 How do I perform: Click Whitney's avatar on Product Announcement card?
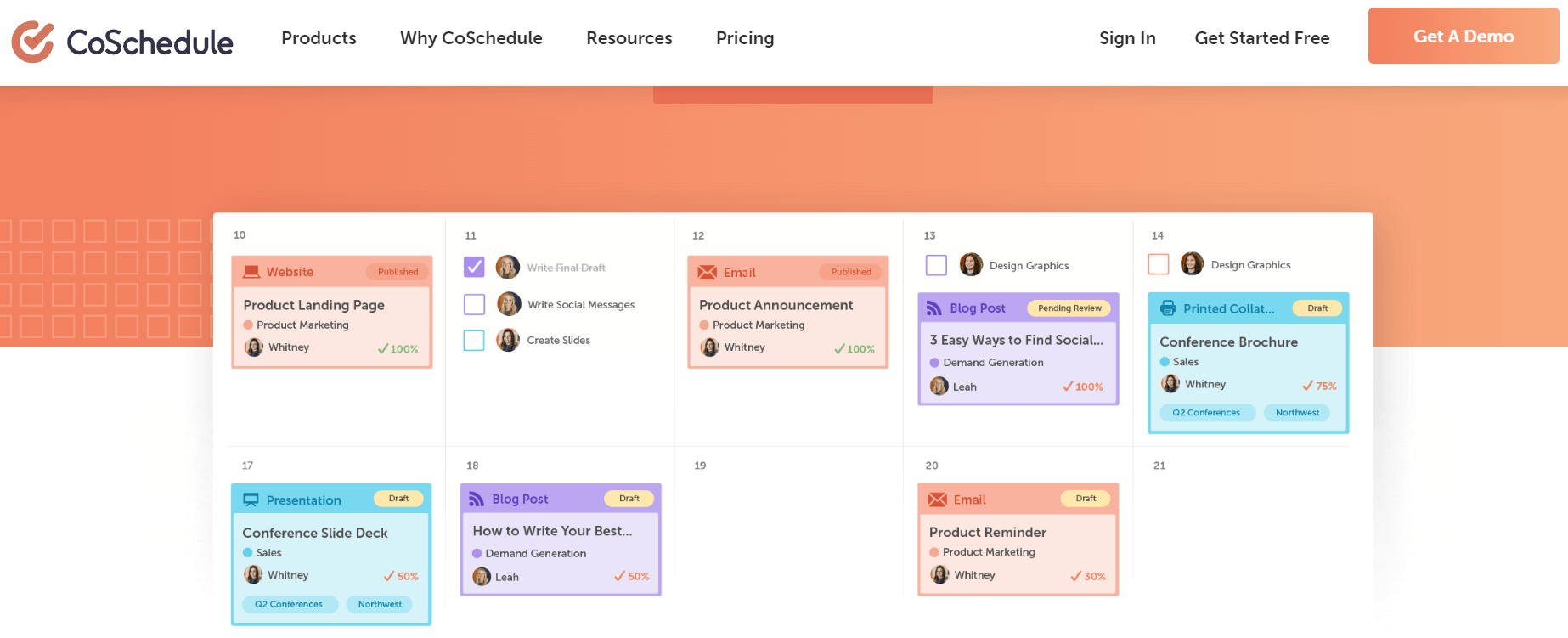coord(710,347)
